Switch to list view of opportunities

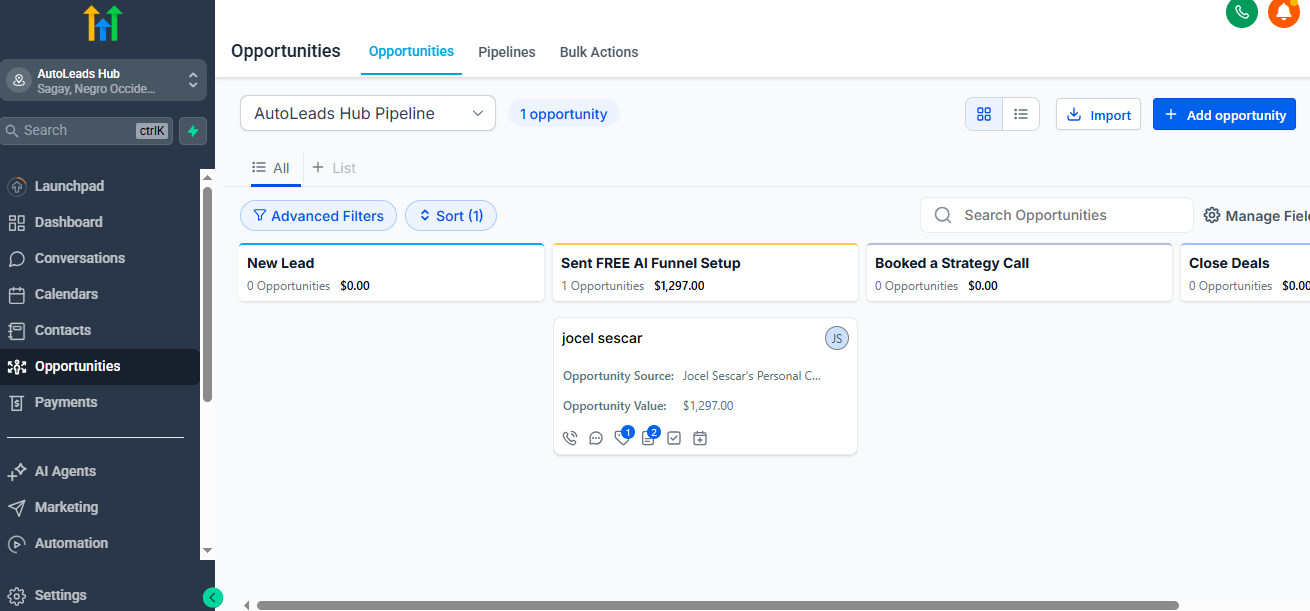click(x=1020, y=114)
